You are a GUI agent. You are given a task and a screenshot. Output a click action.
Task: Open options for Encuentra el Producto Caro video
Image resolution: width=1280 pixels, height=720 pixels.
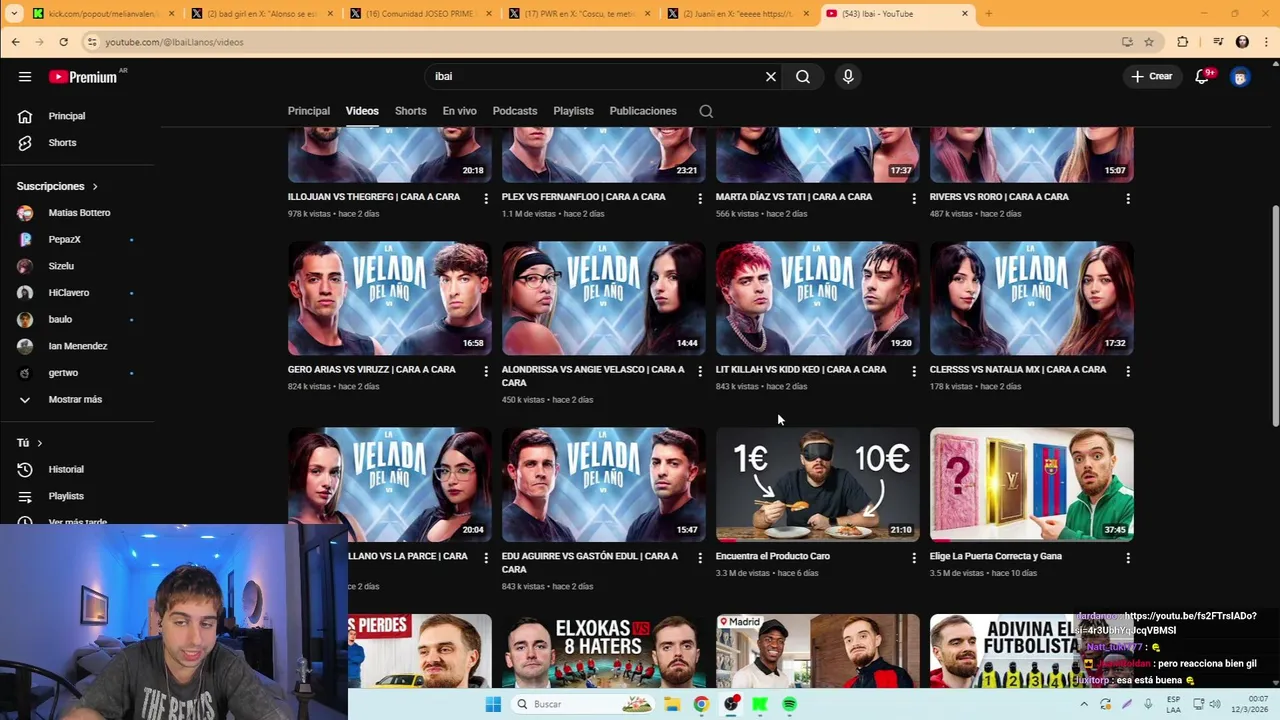pyautogui.click(x=914, y=558)
